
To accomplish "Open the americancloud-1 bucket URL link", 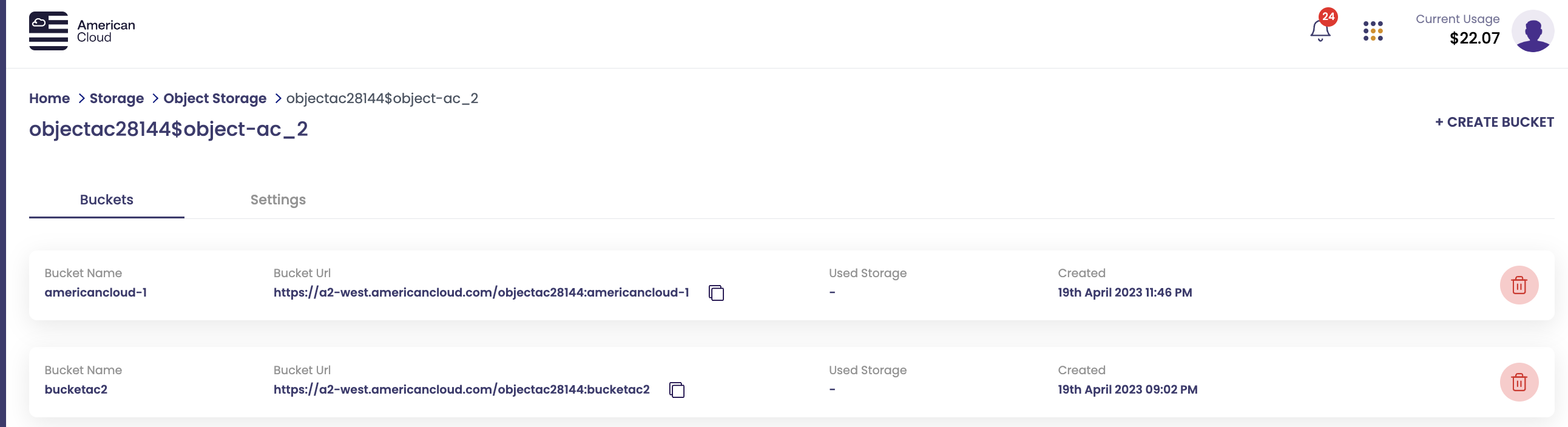I will (481, 292).
